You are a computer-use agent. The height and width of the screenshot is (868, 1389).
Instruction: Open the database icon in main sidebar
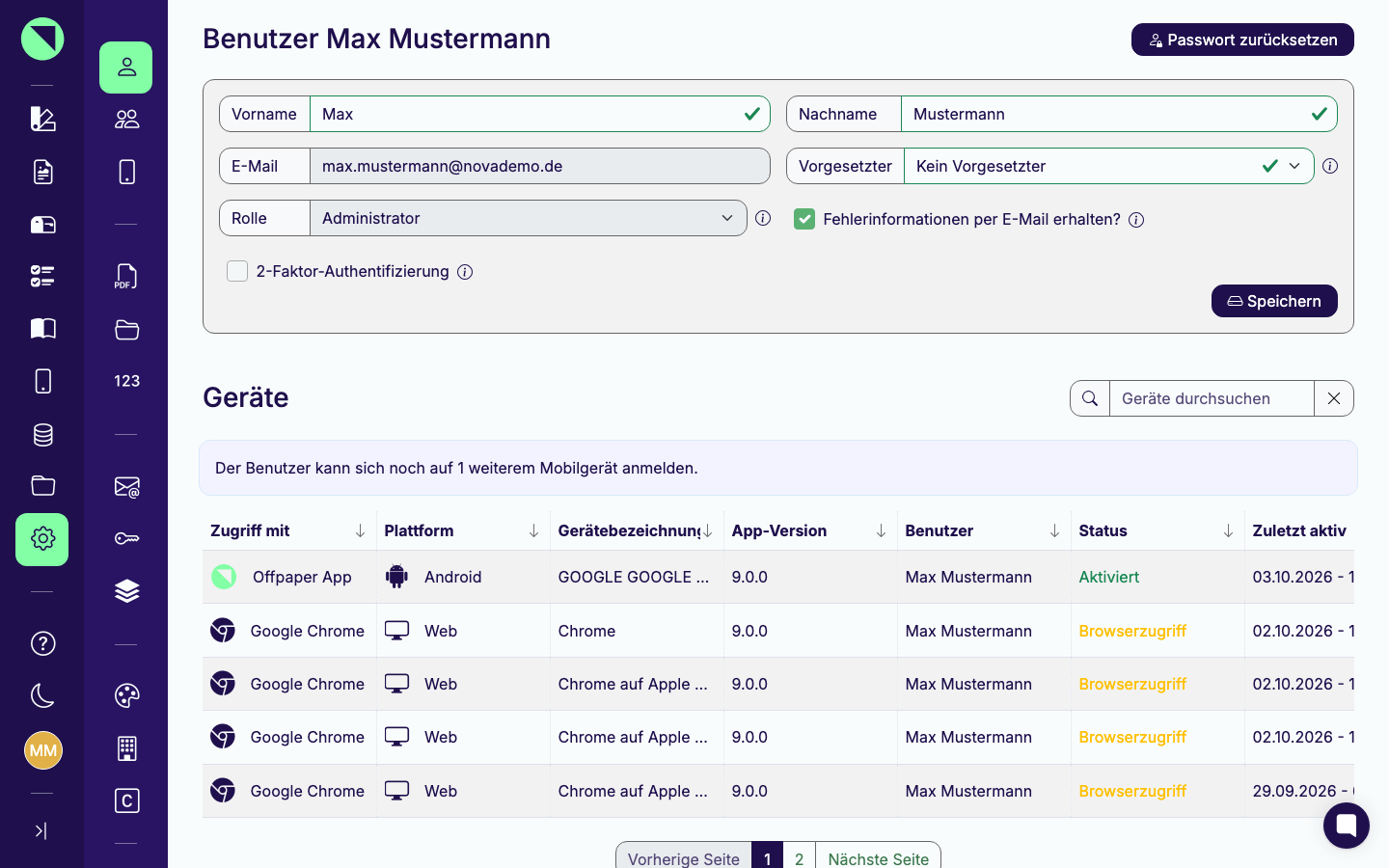tap(42, 435)
